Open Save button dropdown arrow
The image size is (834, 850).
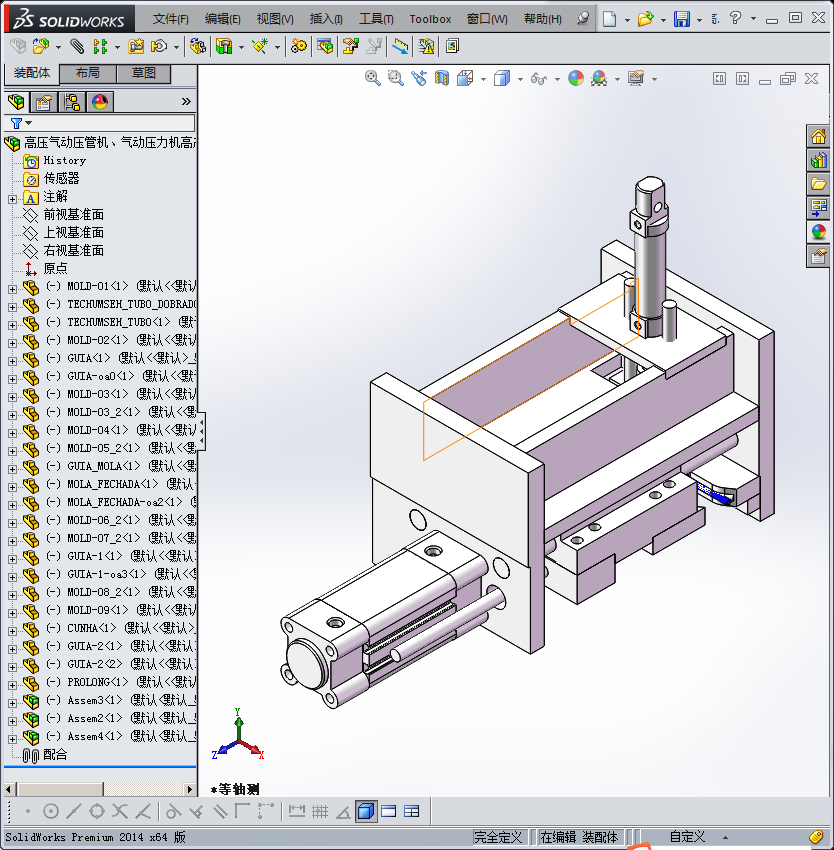[699, 20]
